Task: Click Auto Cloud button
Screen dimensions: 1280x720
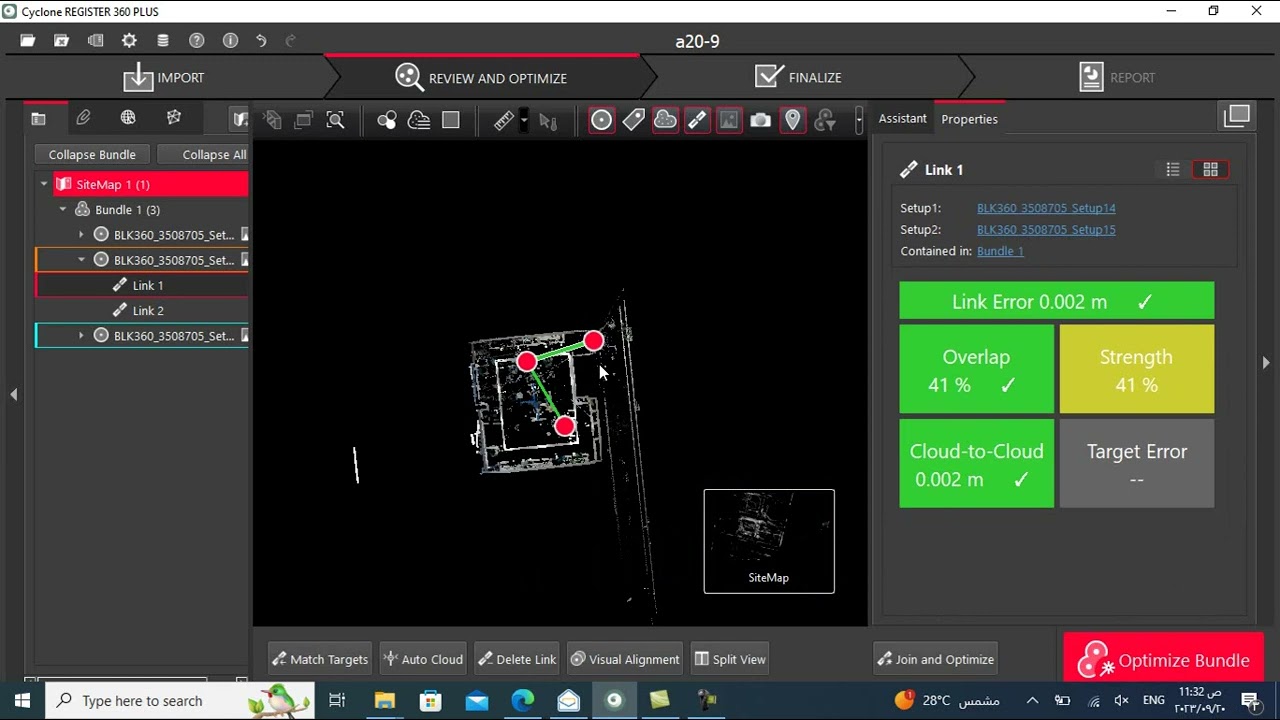Action: (421, 659)
